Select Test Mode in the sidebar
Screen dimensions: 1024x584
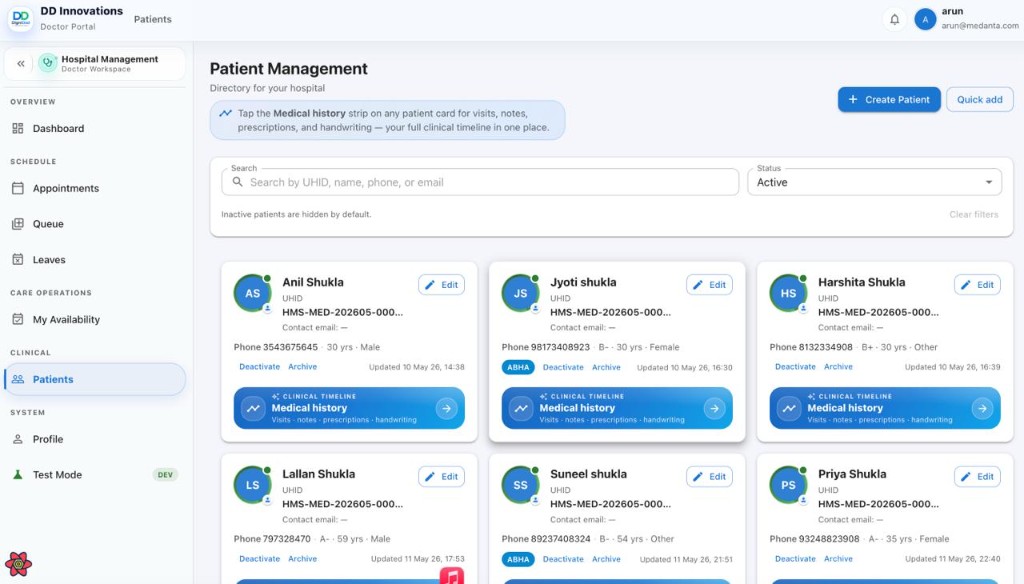(95, 475)
